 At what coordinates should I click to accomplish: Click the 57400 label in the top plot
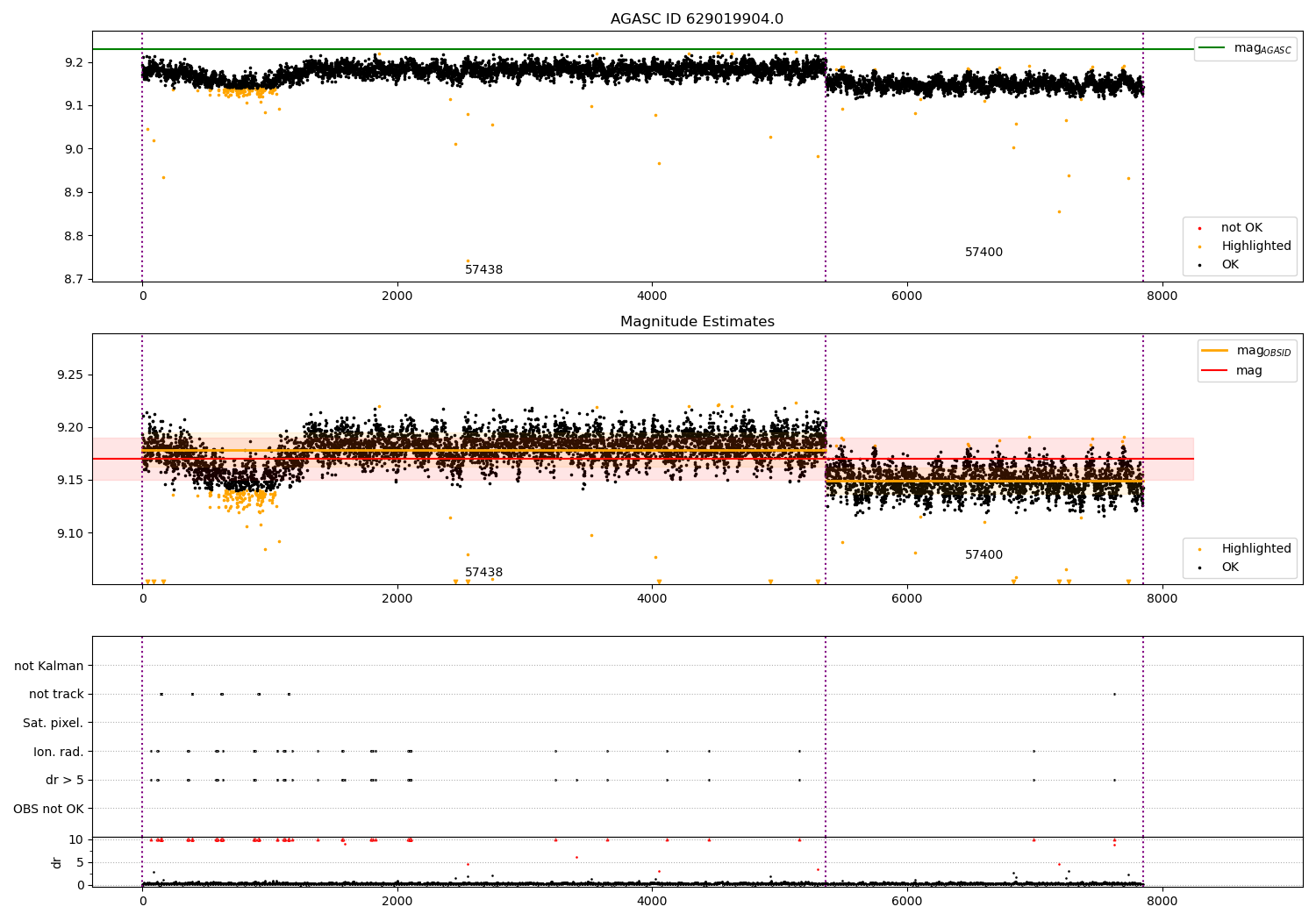point(983,253)
